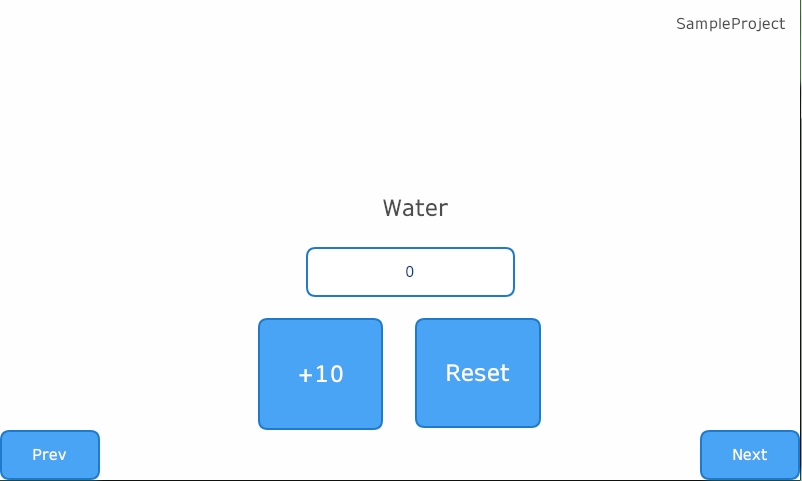Add 10 to the Water counter

tap(320, 374)
